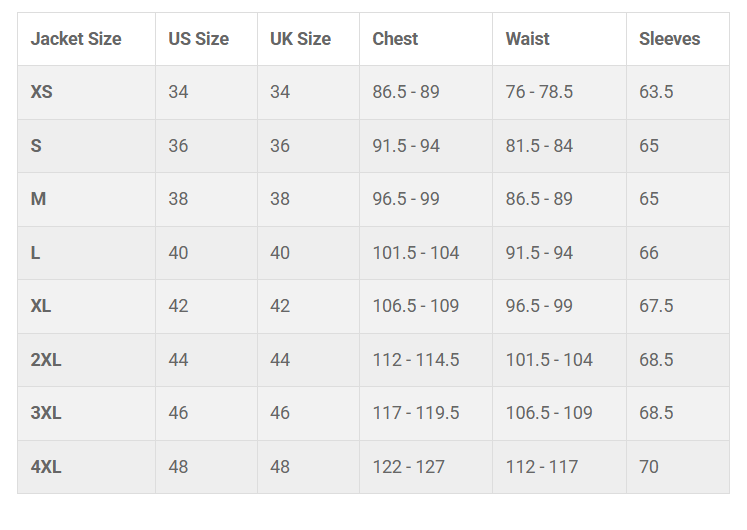Click the Sleeves column header
Screen dimensions: 747x530
(x=669, y=39)
